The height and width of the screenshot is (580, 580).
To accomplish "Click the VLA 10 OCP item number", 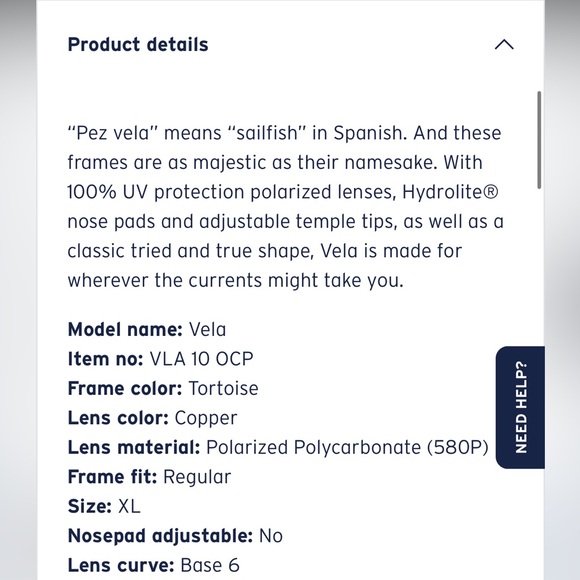I will (202, 359).
